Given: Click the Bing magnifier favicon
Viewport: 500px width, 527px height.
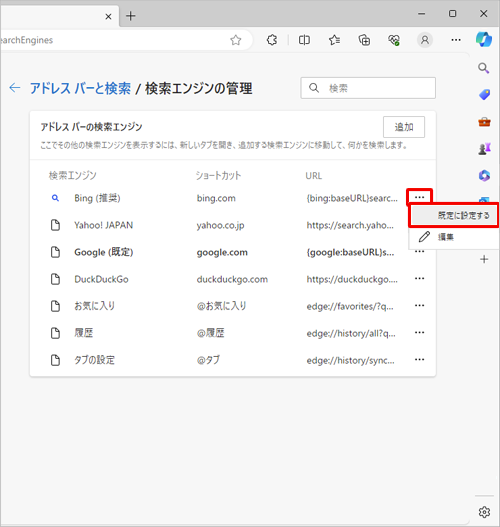Looking at the screenshot, I should point(55,198).
